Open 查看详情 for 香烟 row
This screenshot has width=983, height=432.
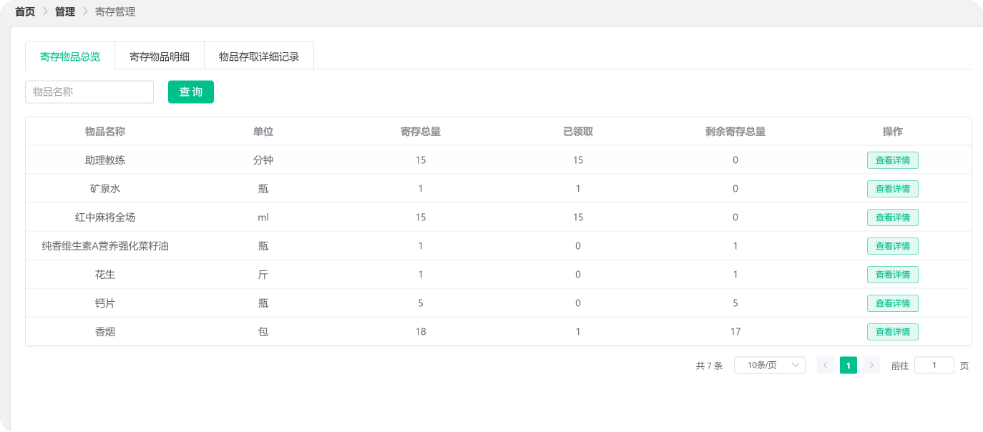pyautogui.click(x=892, y=332)
